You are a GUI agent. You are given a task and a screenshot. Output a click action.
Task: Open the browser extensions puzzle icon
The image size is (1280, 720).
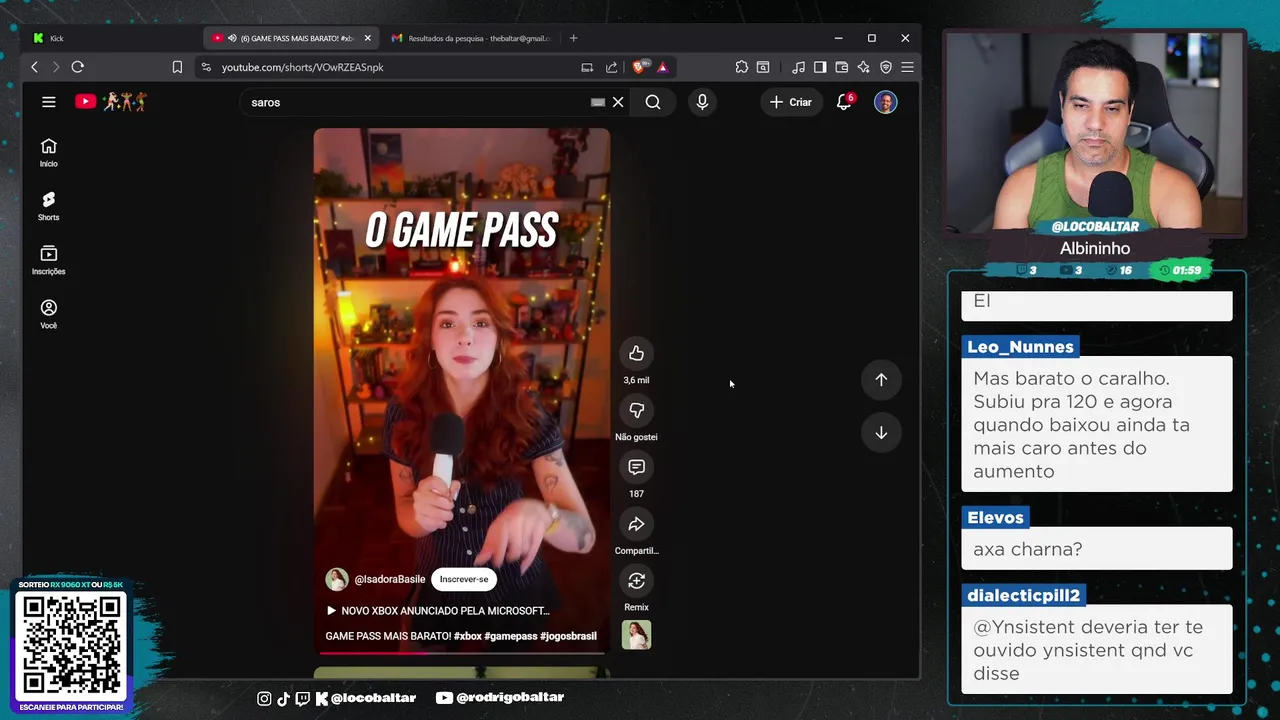click(741, 67)
